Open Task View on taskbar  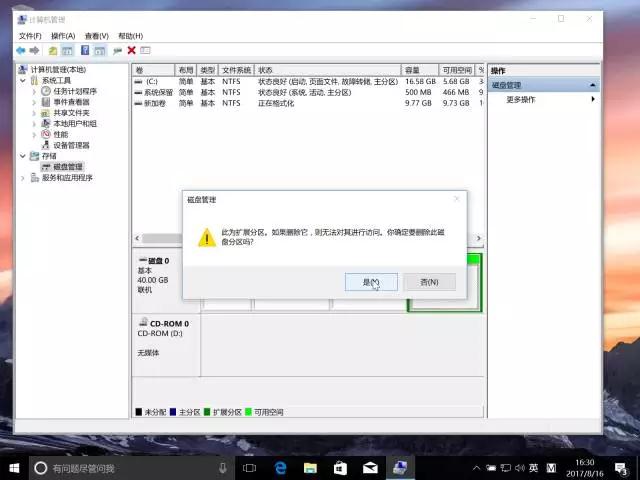[249, 468]
